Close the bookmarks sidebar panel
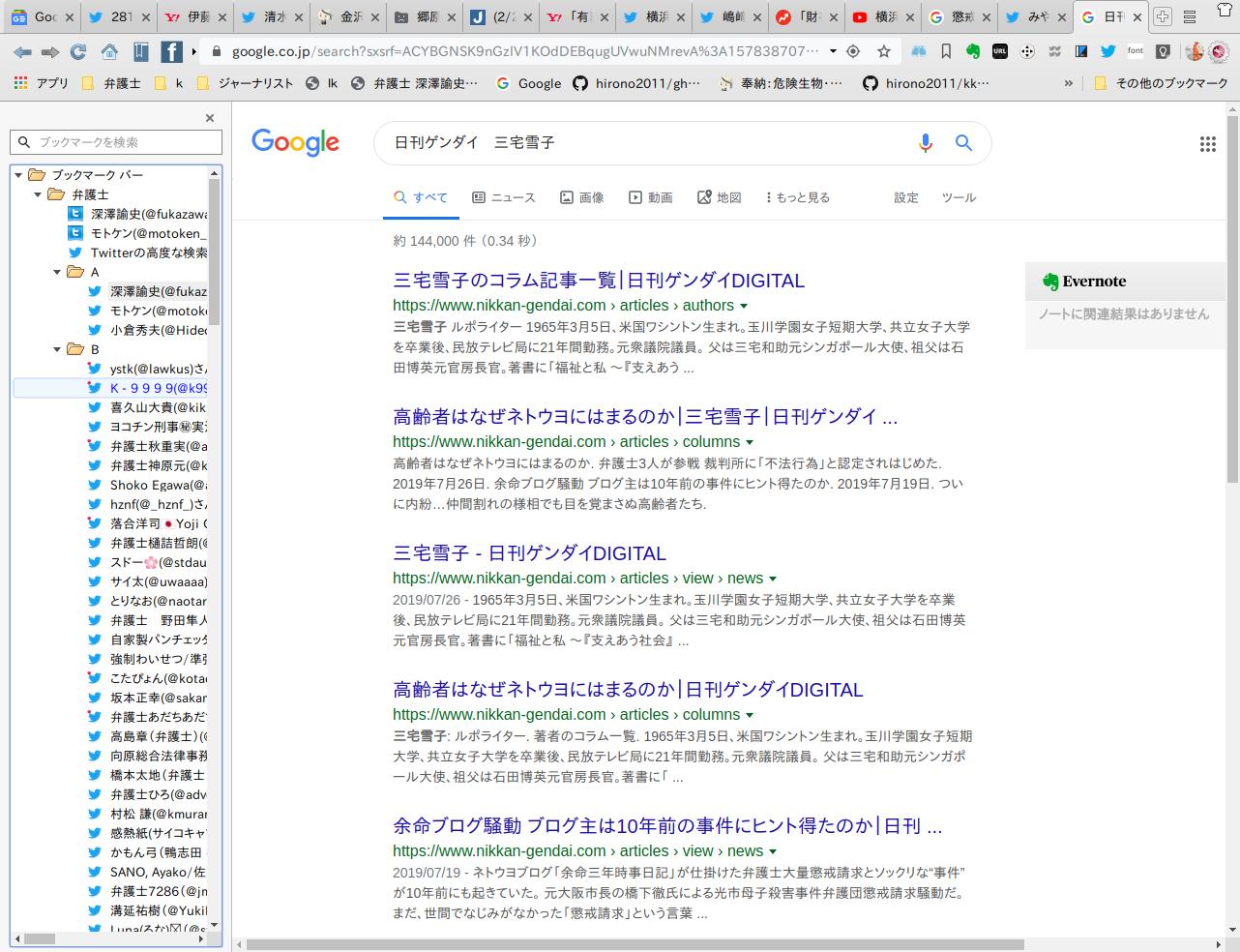 [x=210, y=118]
